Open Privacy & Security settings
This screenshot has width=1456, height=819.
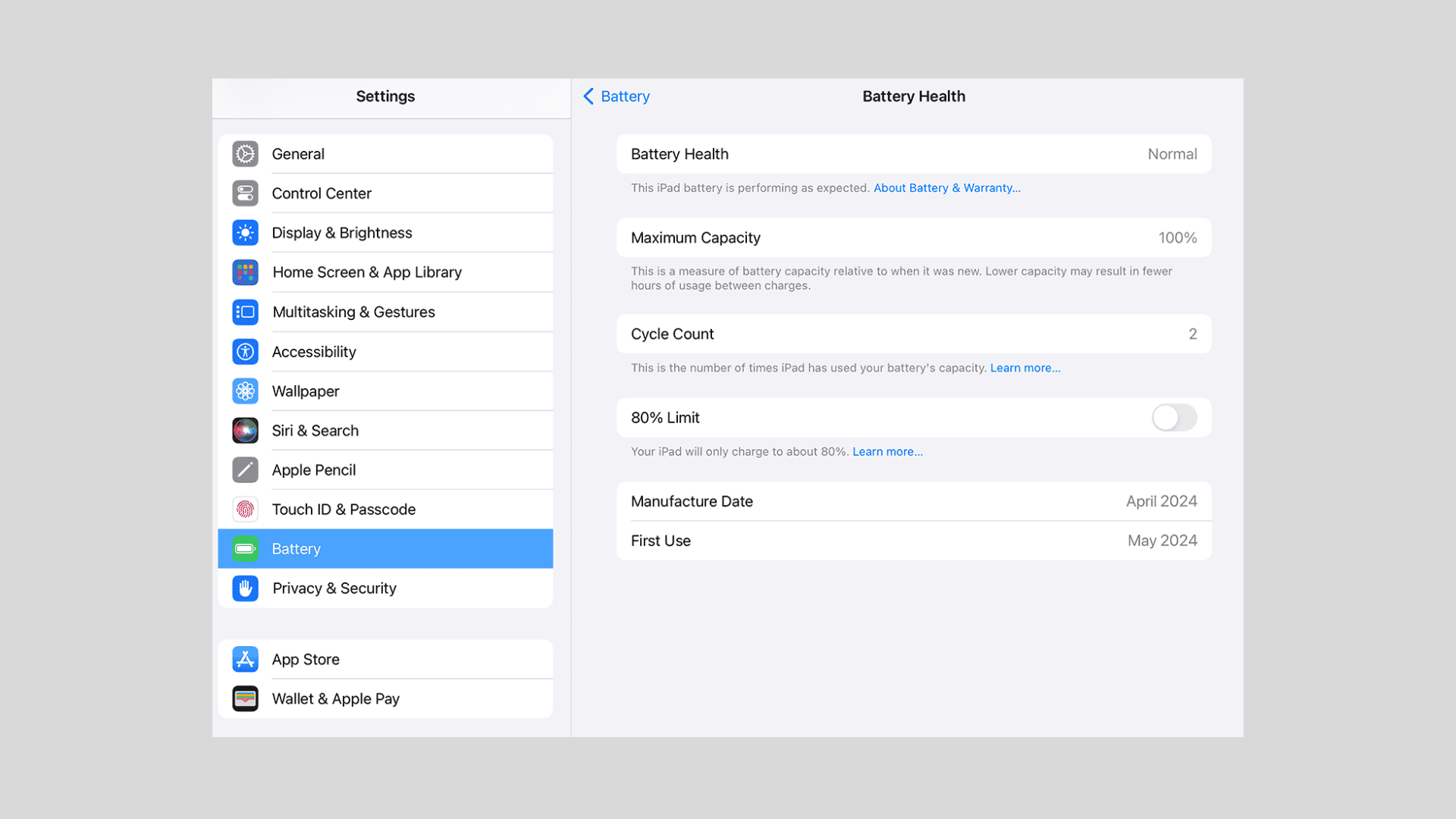coord(385,588)
